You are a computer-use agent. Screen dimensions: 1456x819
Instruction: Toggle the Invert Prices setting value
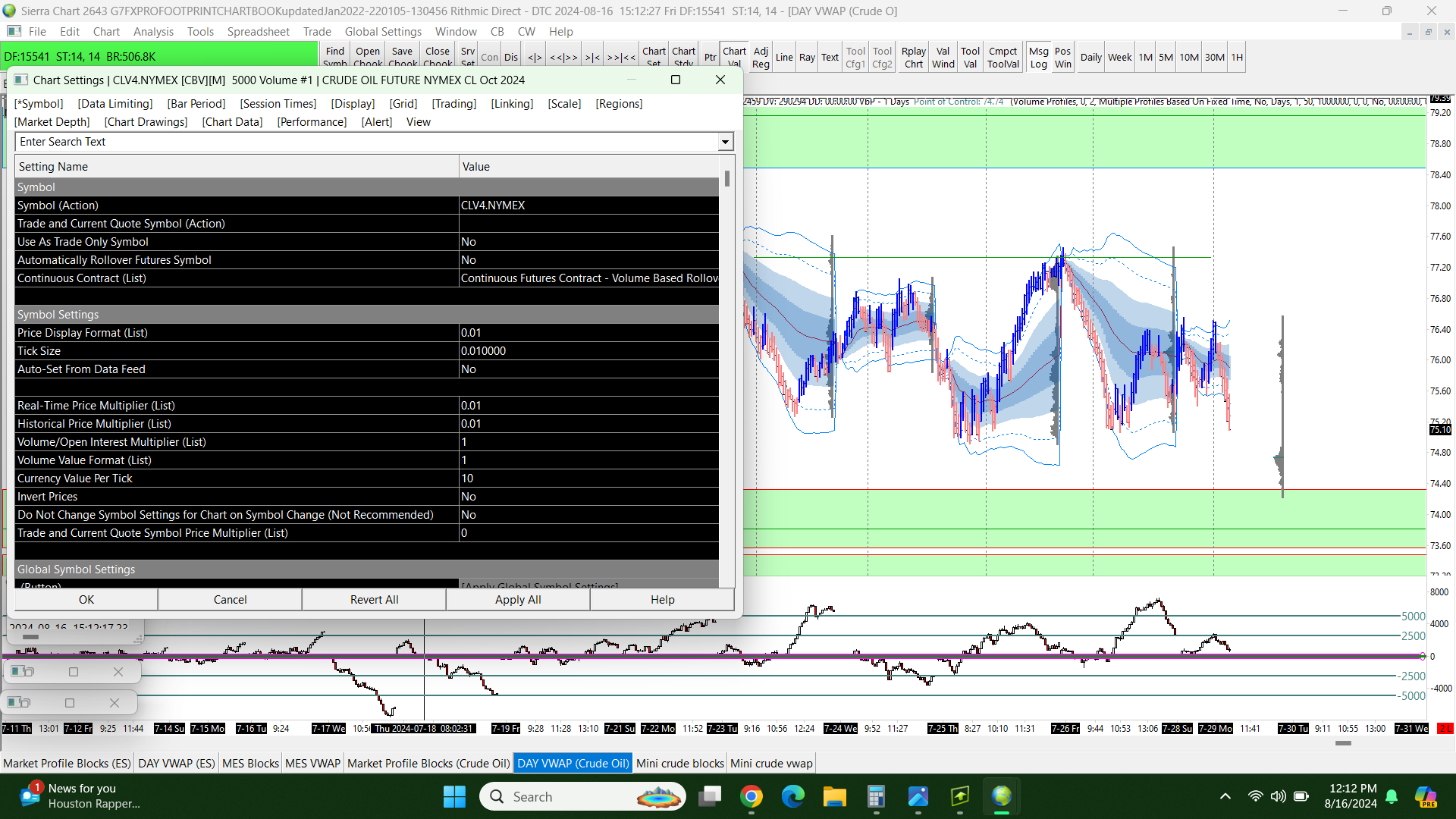(x=588, y=497)
